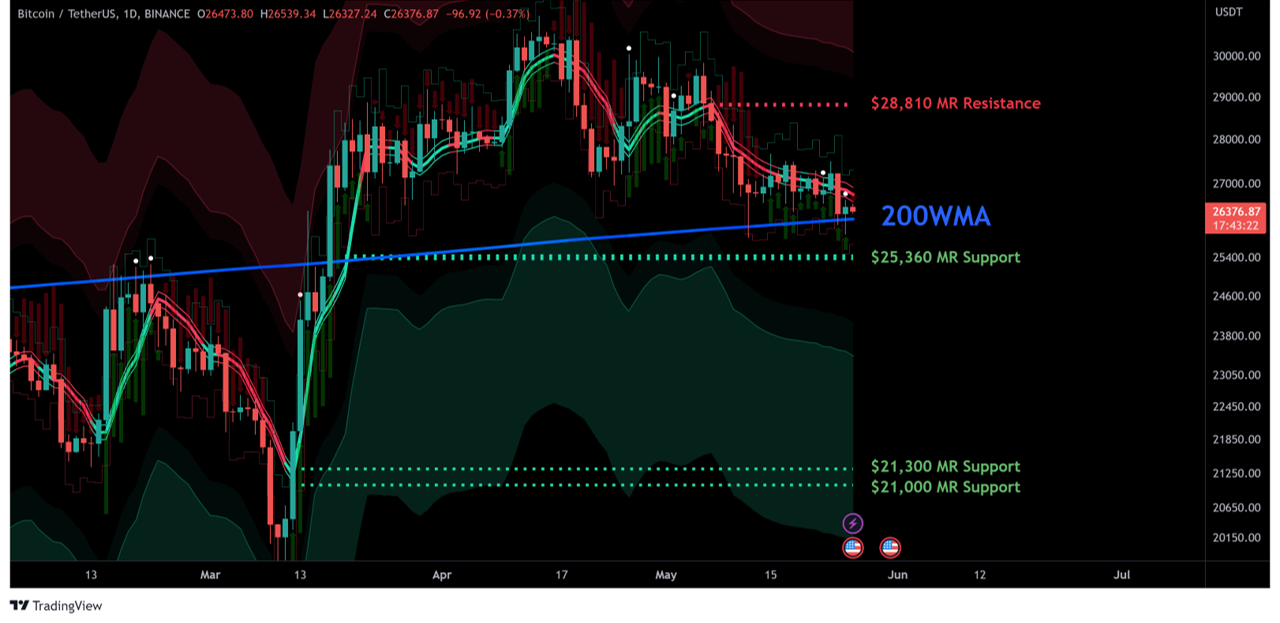Select the 200WMA text label
Viewport: 1280px width, 623px height.
click(x=935, y=216)
